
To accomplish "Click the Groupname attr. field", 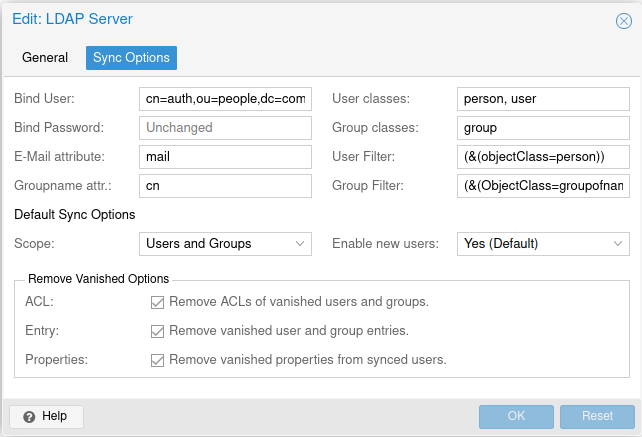I will tap(225, 186).
